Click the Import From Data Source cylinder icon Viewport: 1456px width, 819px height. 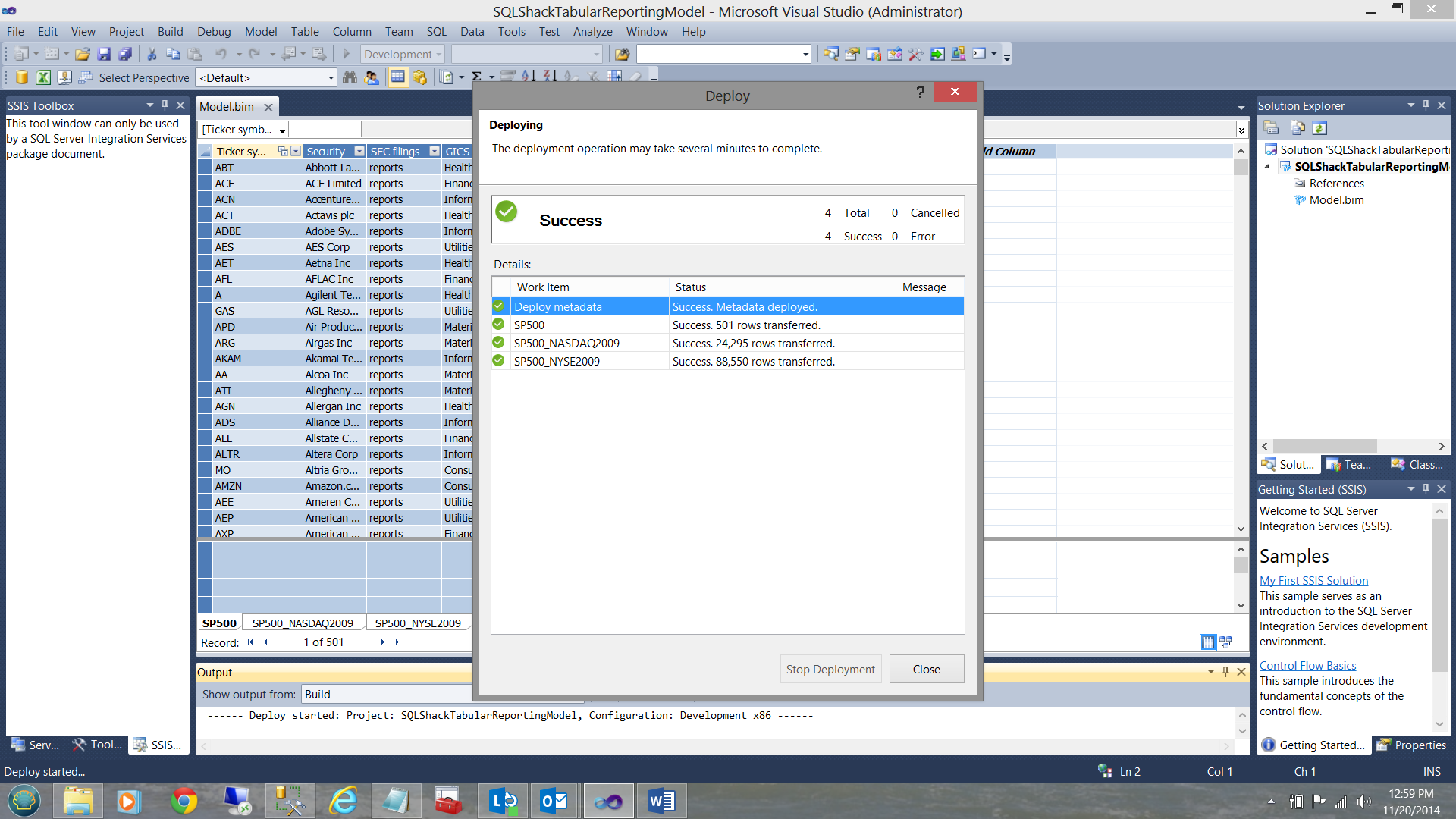(22, 77)
